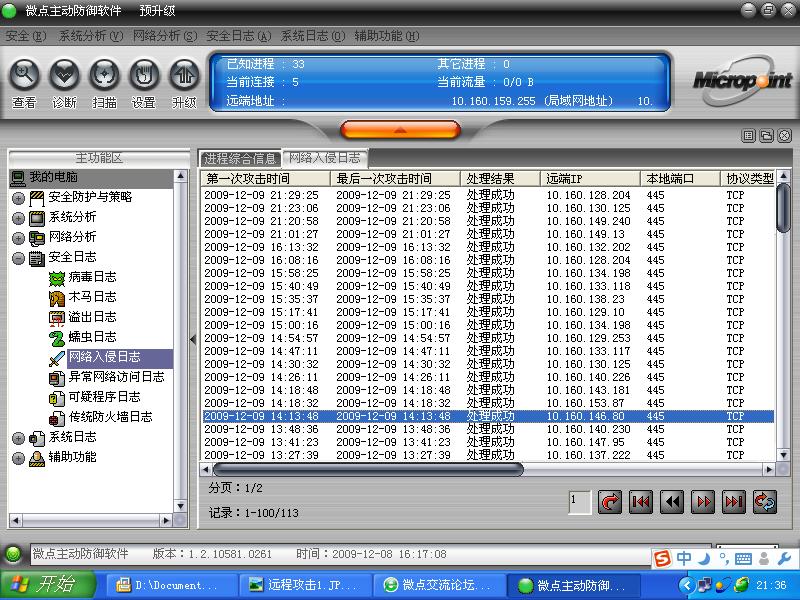
Task: Sort by 最后一次攻击时间 column header
Action: [x=395, y=179]
